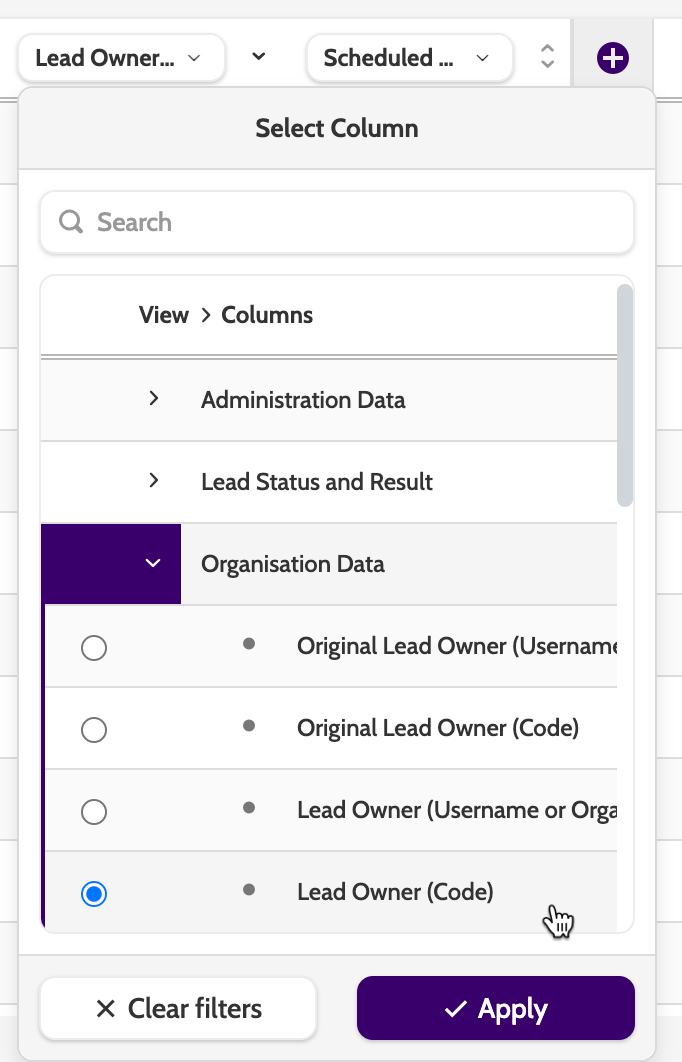Open the Lead Owner column dropdown
The image size is (682, 1062).
(x=120, y=58)
